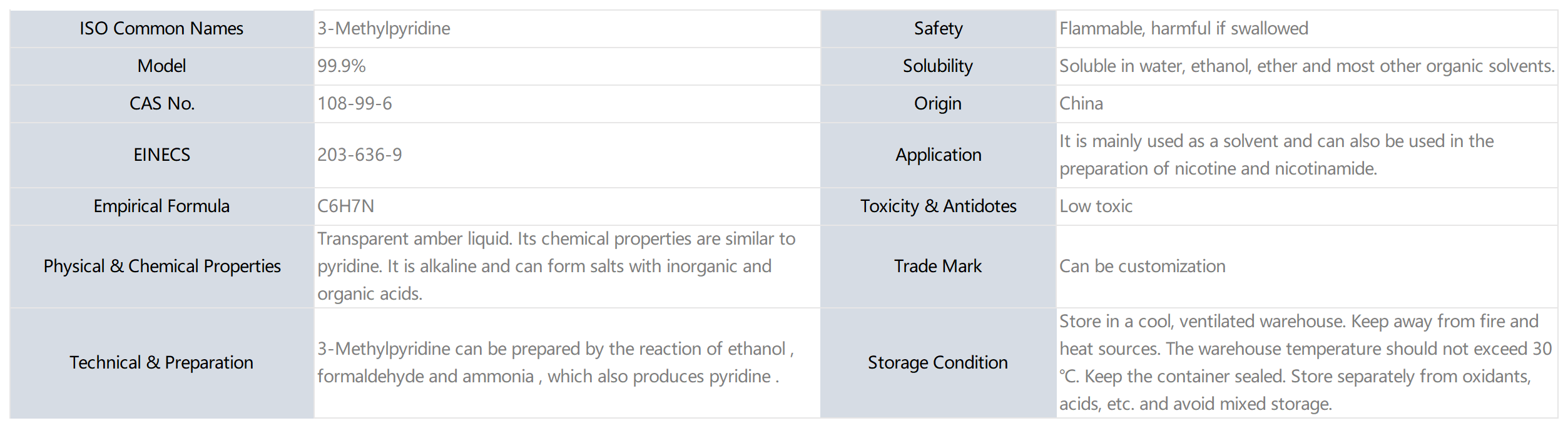Viewport: 1568px width, 428px height.
Task: Click the EINECS label cell
Action: point(161,155)
